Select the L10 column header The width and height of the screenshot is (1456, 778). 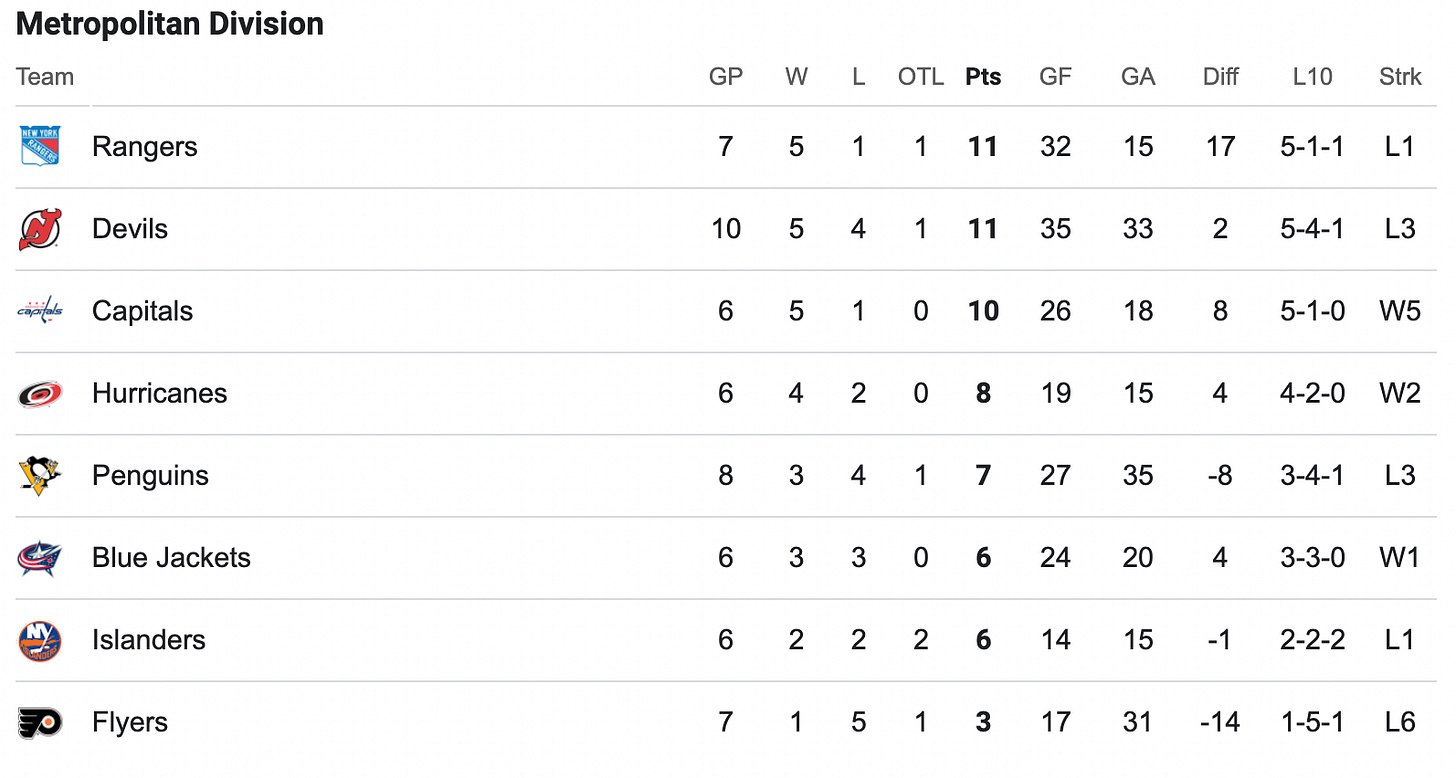(1312, 77)
